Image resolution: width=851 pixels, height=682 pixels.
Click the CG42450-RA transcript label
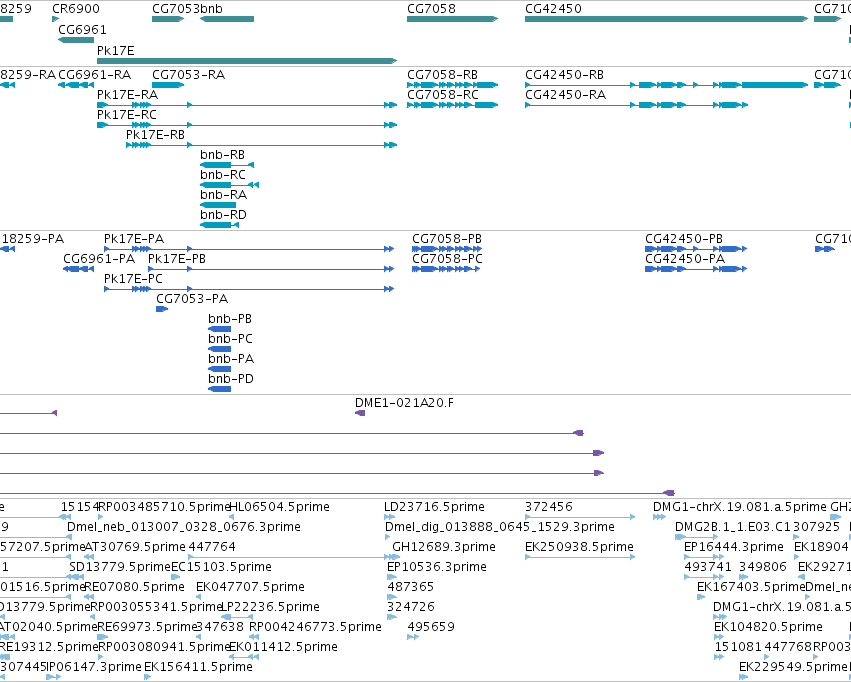tap(566, 94)
